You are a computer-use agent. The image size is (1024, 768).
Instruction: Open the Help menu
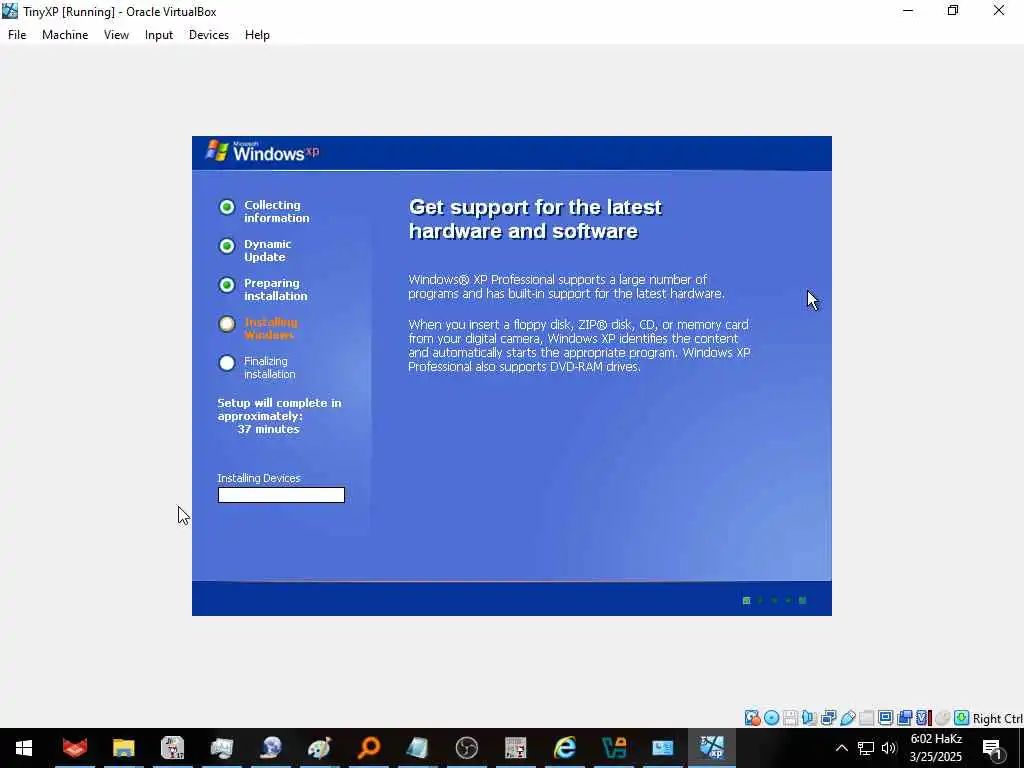click(257, 35)
